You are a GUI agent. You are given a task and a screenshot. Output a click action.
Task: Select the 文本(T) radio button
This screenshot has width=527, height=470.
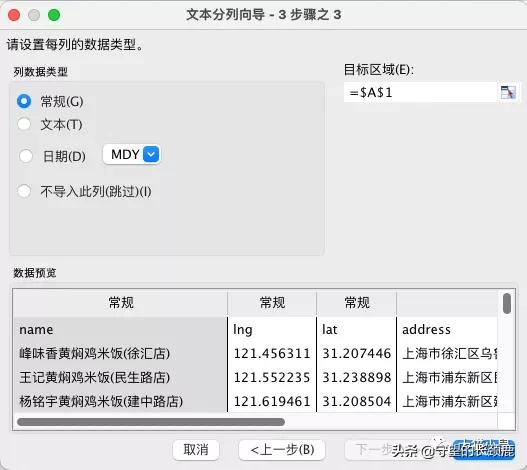[24, 124]
